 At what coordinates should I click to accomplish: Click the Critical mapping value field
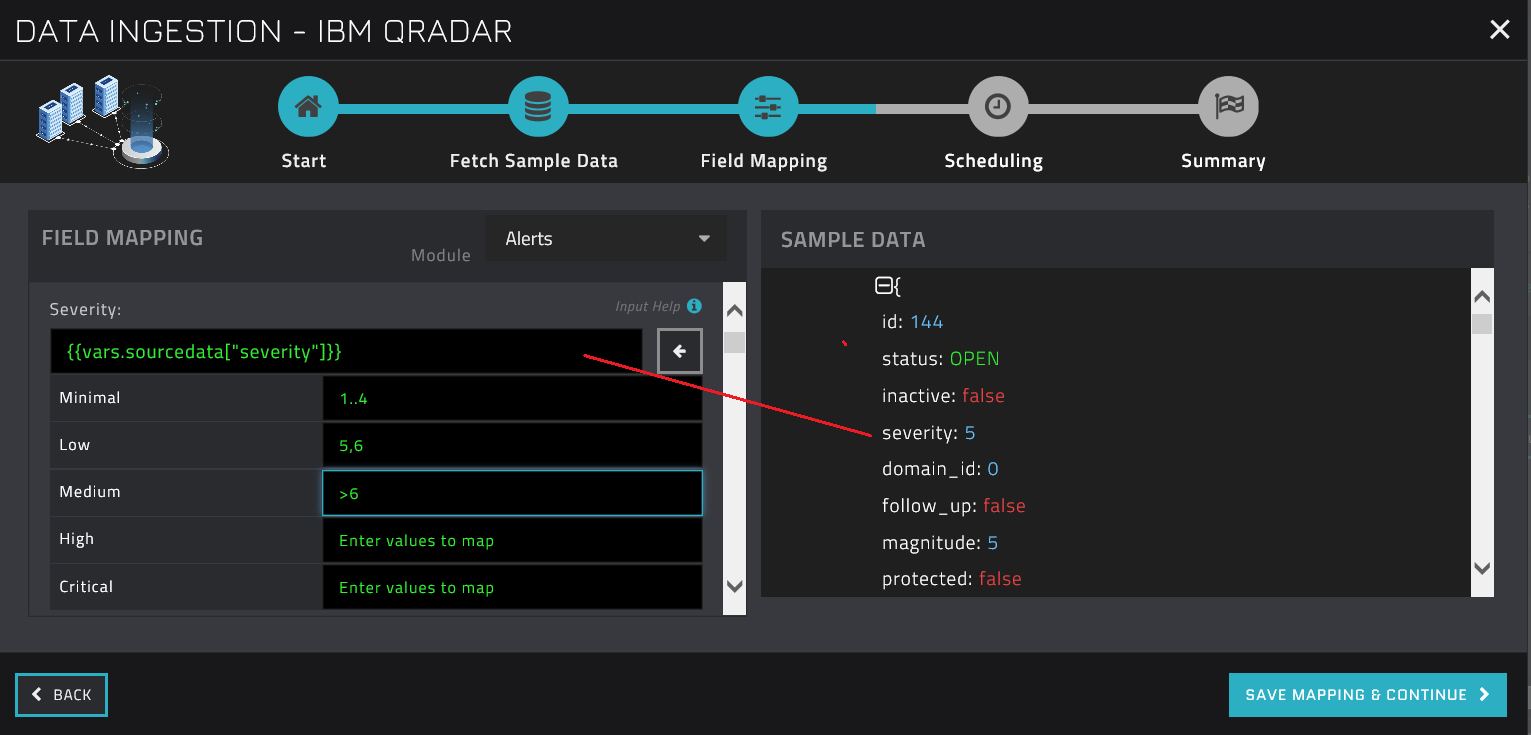tap(513, 587)
